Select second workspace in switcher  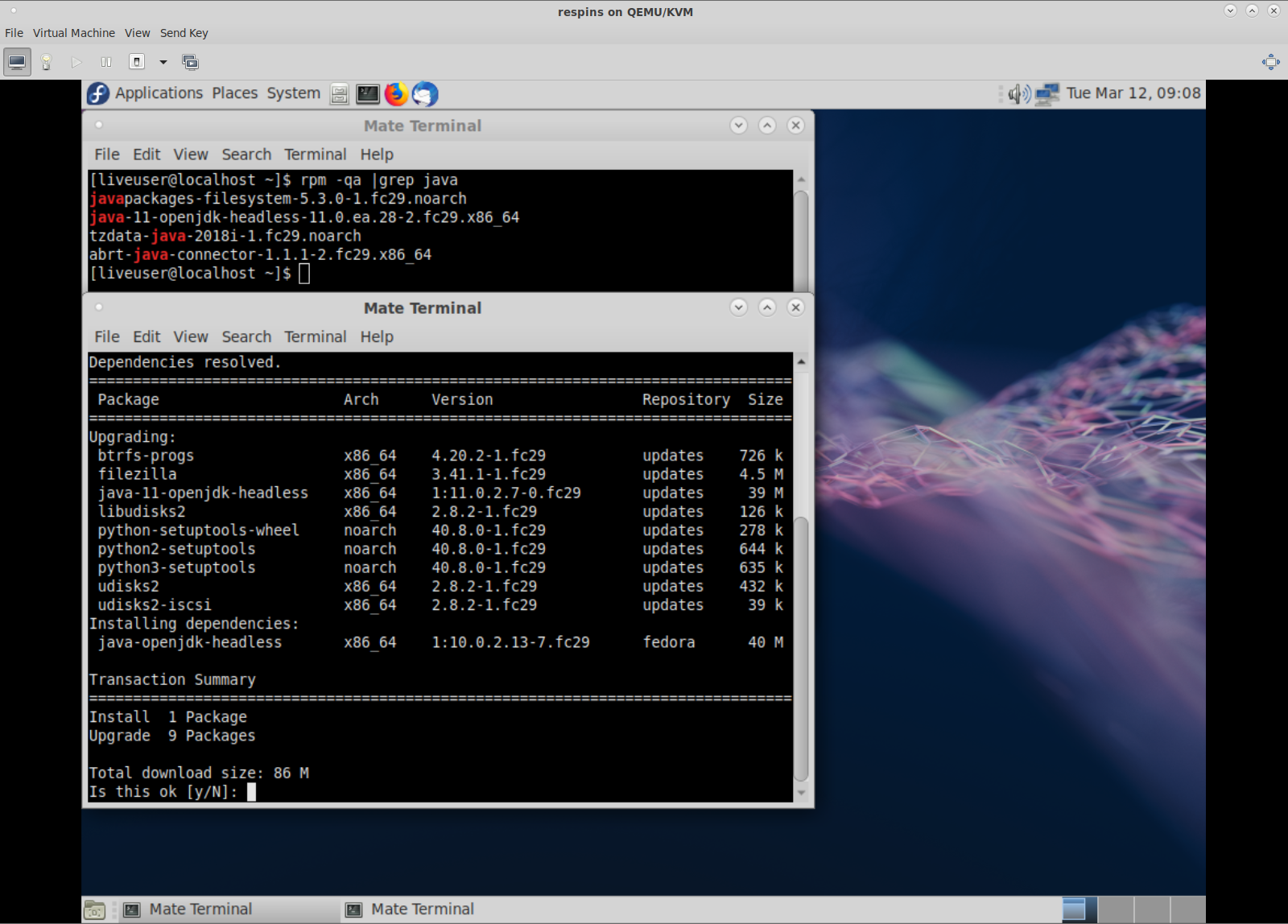(1115, 910)
